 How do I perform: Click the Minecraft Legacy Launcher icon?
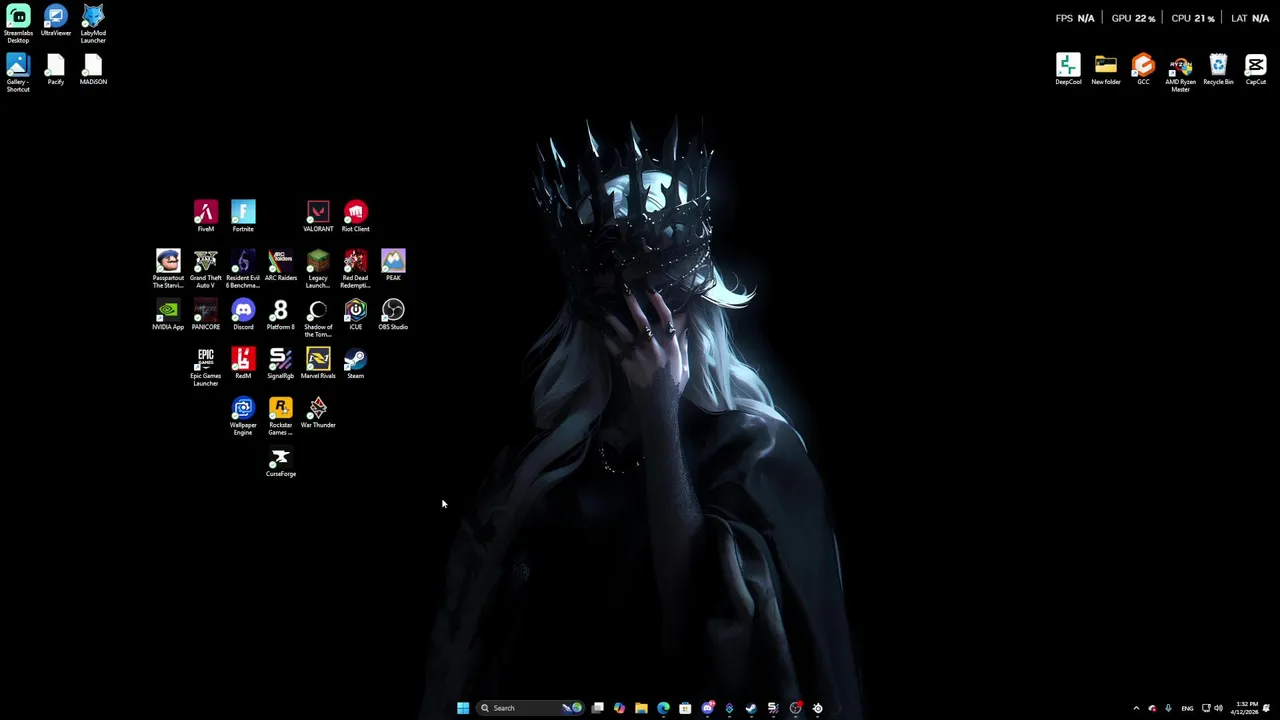point(318,269)
